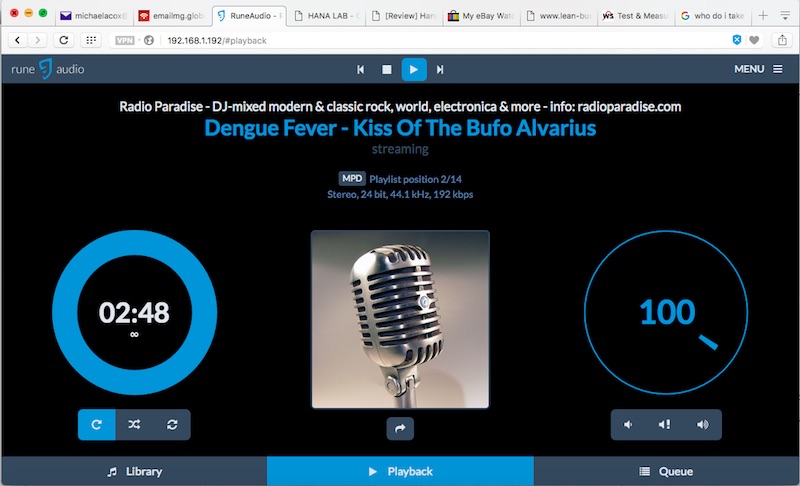The image size is (800, 486).
Task: Switch to the My eBay Watch tab
Action: pos(482,16)
